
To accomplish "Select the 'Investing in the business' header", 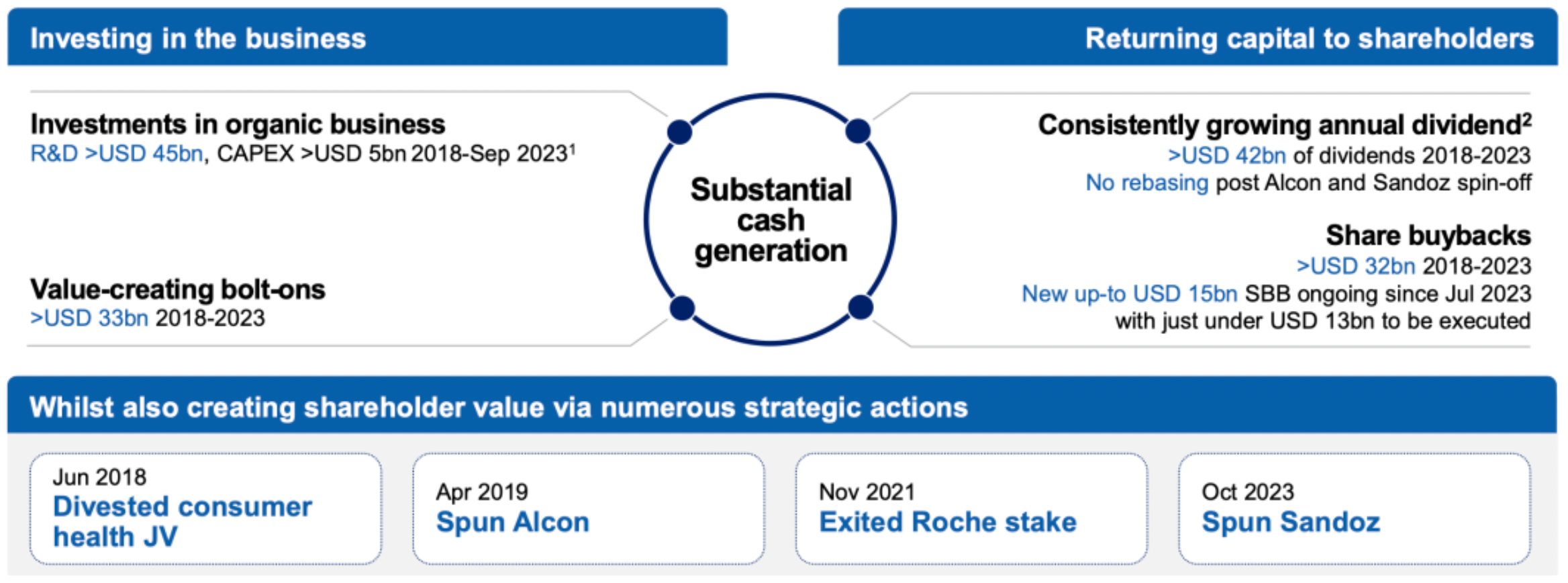I will click(x=198, y=38).
